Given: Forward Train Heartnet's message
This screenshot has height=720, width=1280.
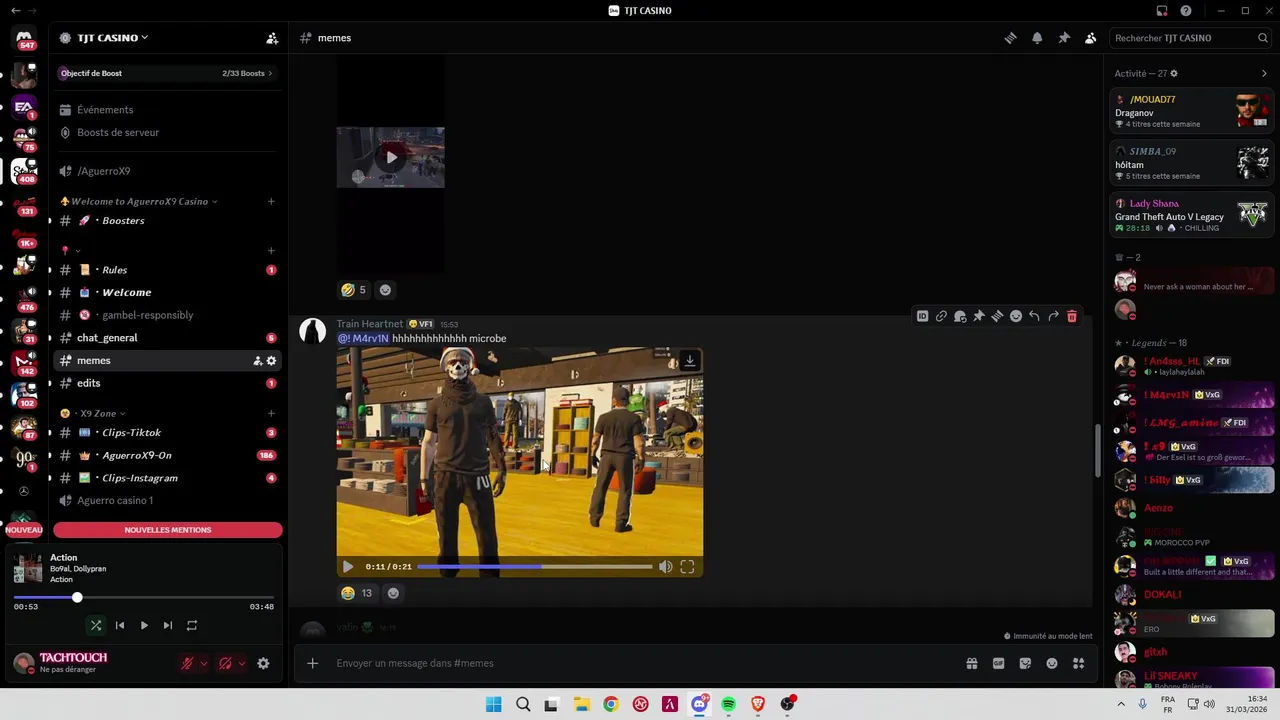Looking at the screenshot, I should coord(1053,316).
